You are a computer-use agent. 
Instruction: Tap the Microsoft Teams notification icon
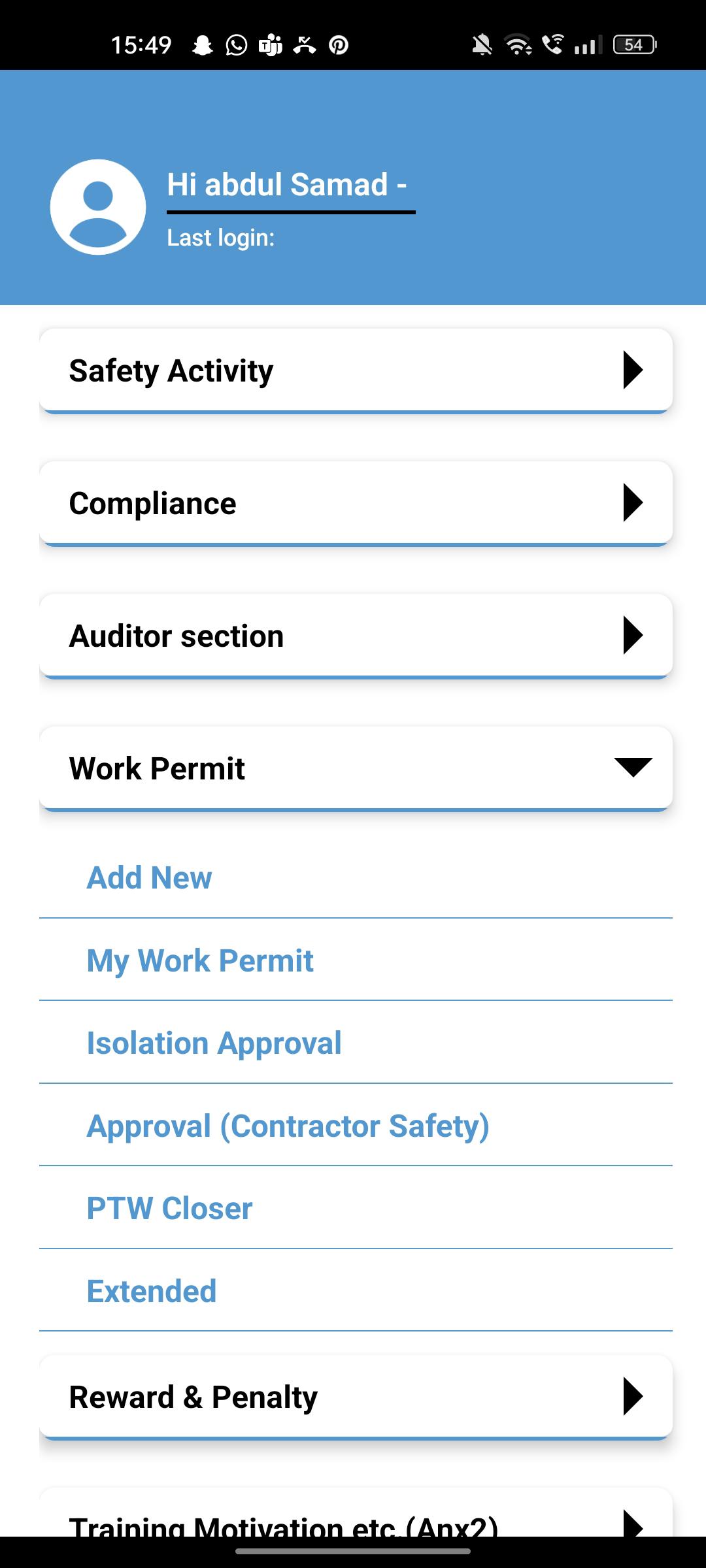click(x=271, y=45)
